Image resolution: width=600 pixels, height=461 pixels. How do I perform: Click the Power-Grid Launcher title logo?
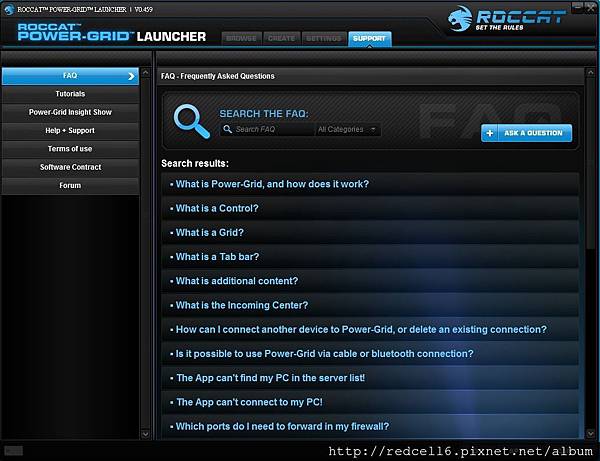[x=112, y=33]
